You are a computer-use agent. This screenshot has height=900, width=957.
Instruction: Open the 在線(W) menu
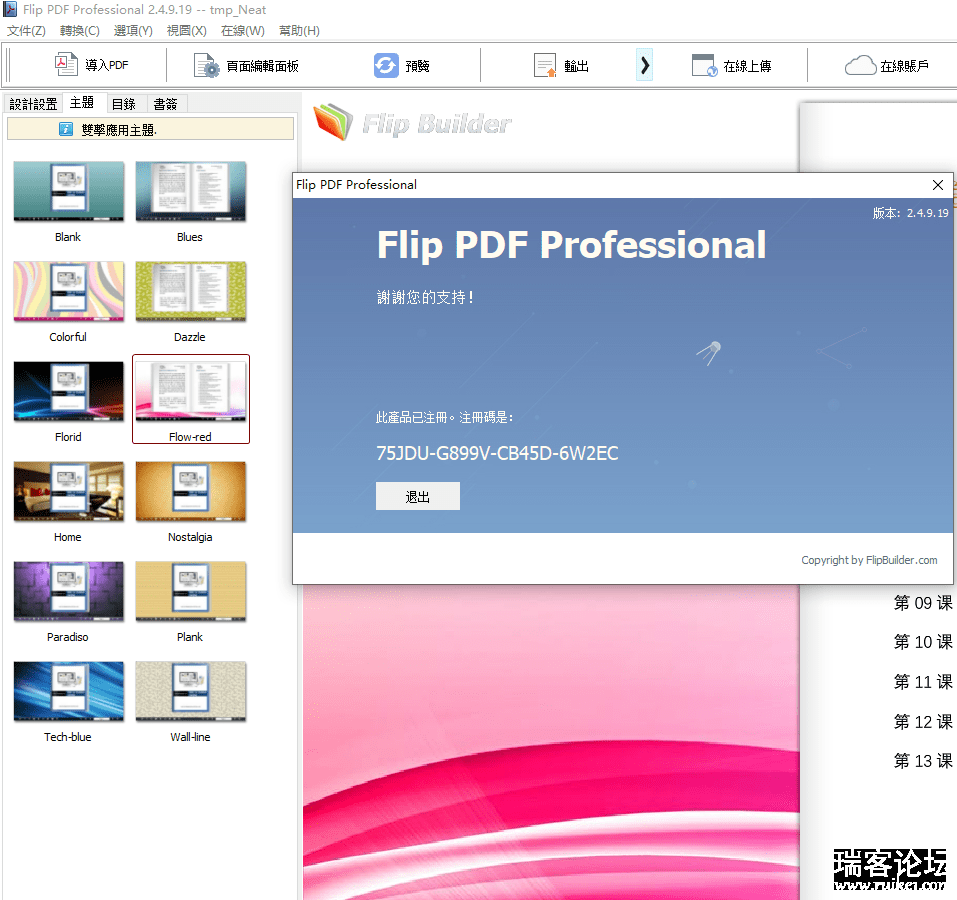[243, 31]
